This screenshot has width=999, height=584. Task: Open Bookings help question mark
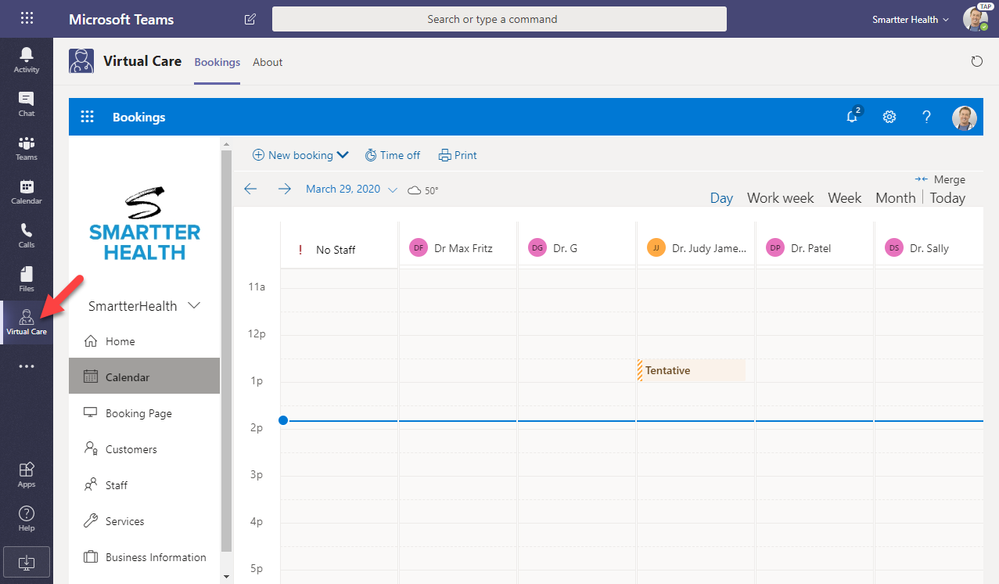pos(926,117)
